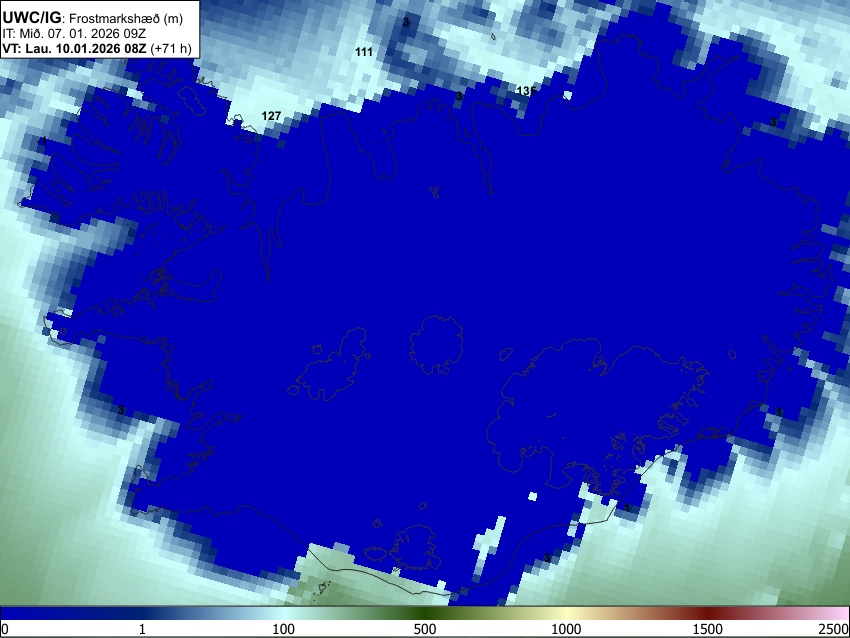Click the color scale legend bar
This screenshot has width=850, height=638.
point(425,613)
